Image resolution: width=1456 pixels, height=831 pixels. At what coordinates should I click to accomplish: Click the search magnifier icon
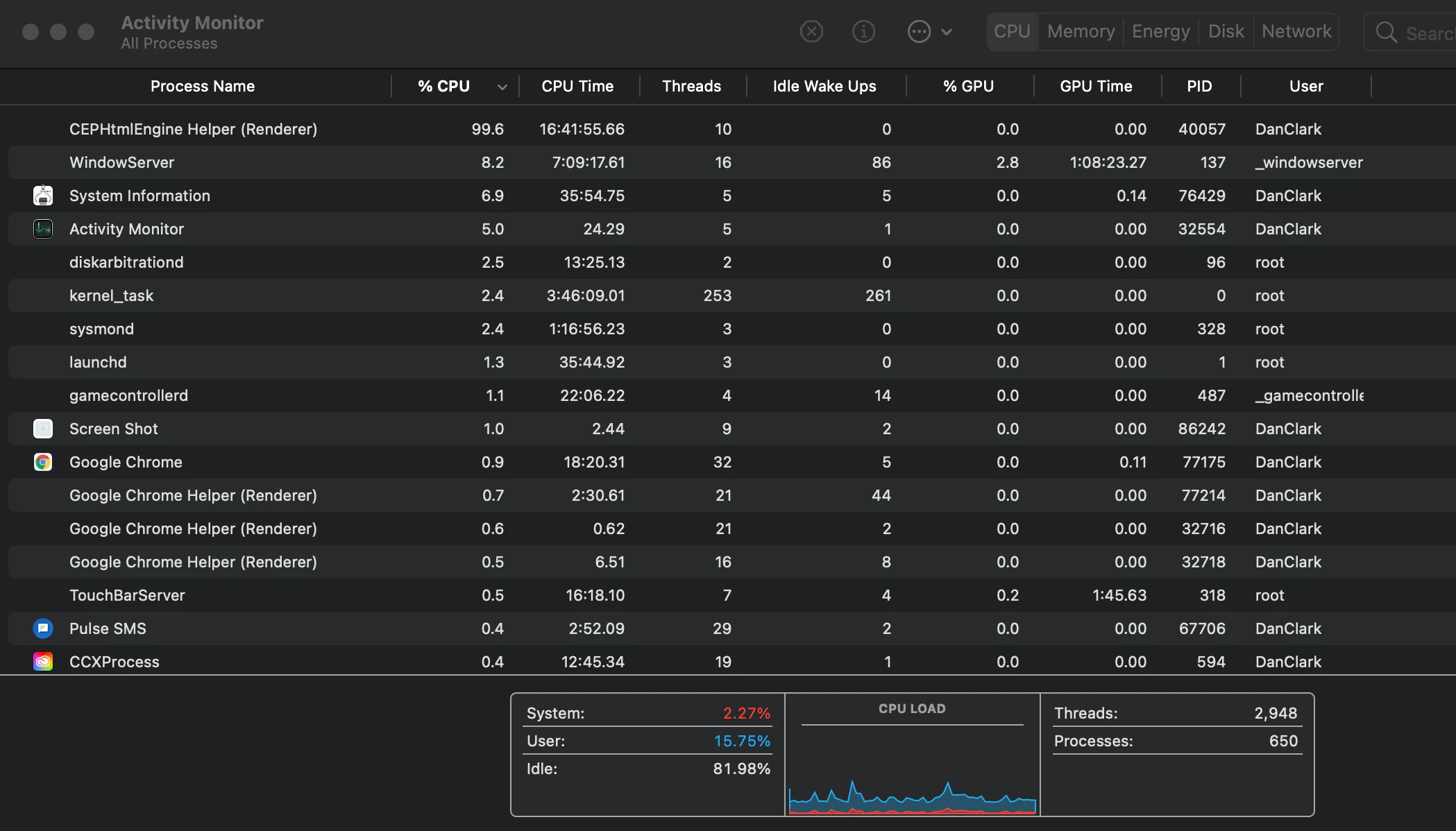pyautogui.click(x=1386, y=32)
